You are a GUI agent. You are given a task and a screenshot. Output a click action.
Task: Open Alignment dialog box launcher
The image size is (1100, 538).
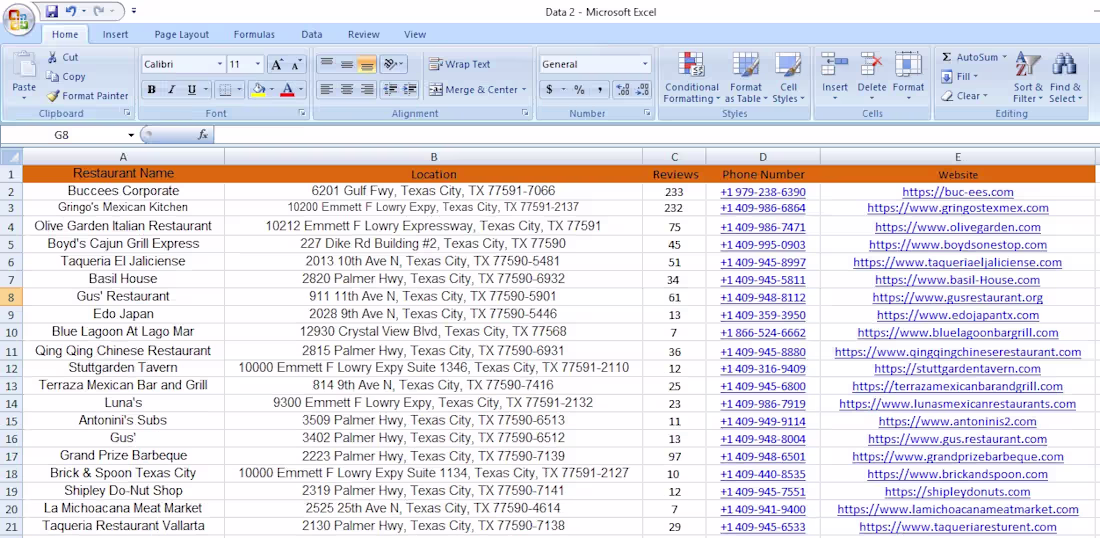pos(525,113)
